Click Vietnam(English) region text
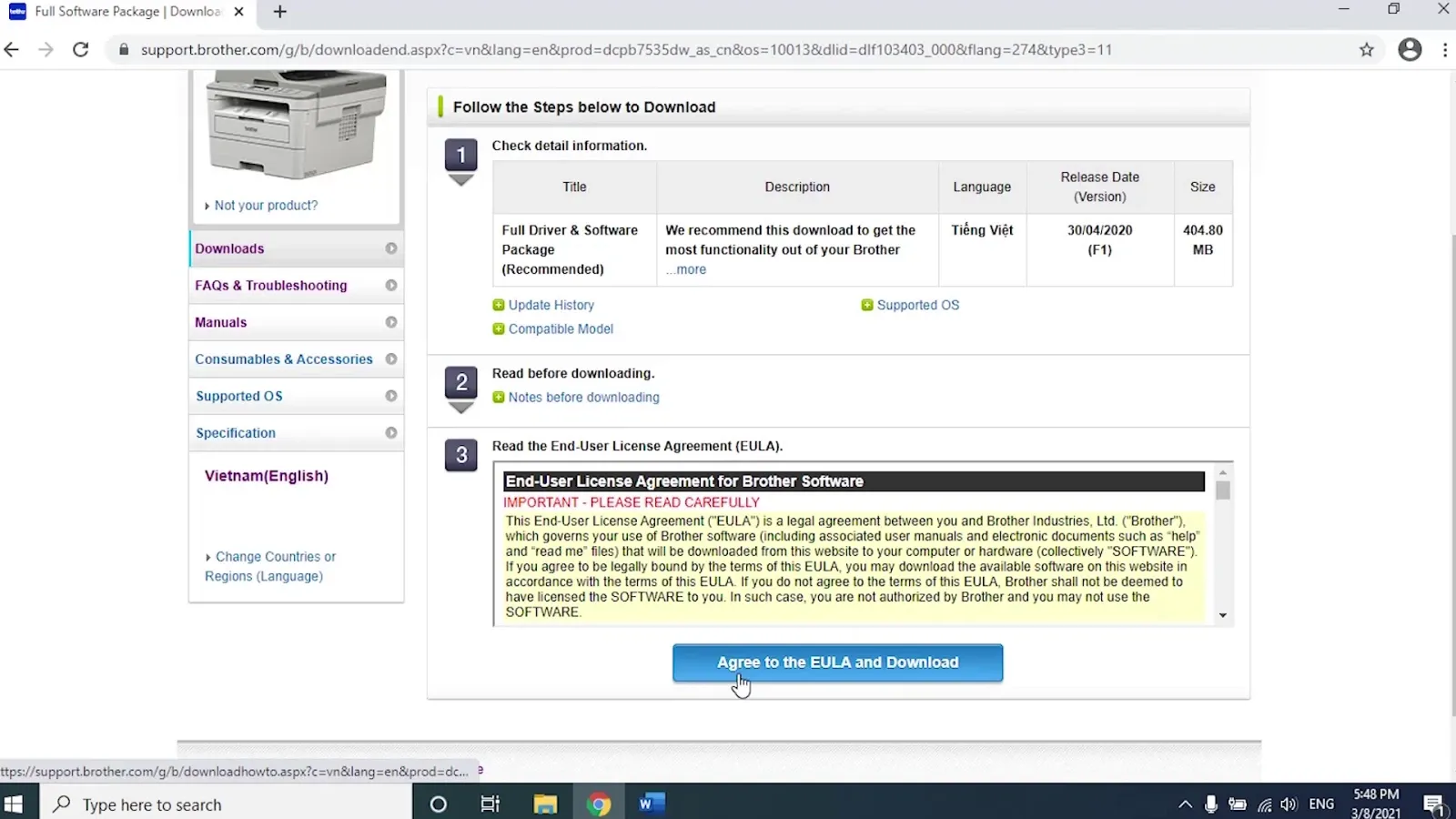 [267, 476]
